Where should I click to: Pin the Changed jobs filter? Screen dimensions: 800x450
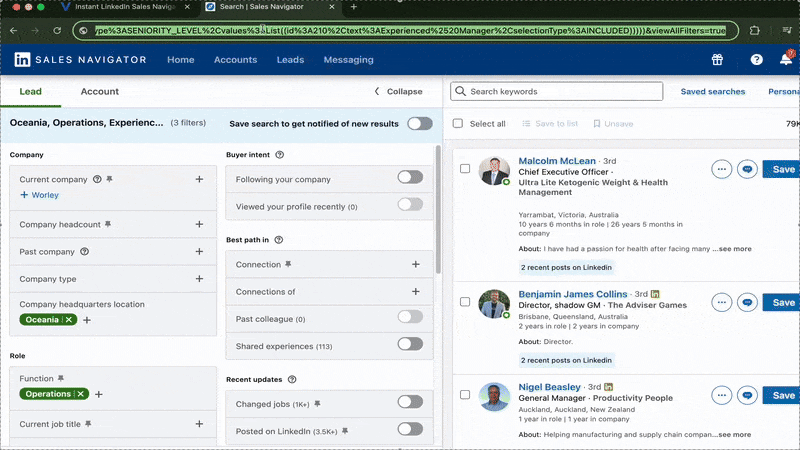click(x=317, y=404)
